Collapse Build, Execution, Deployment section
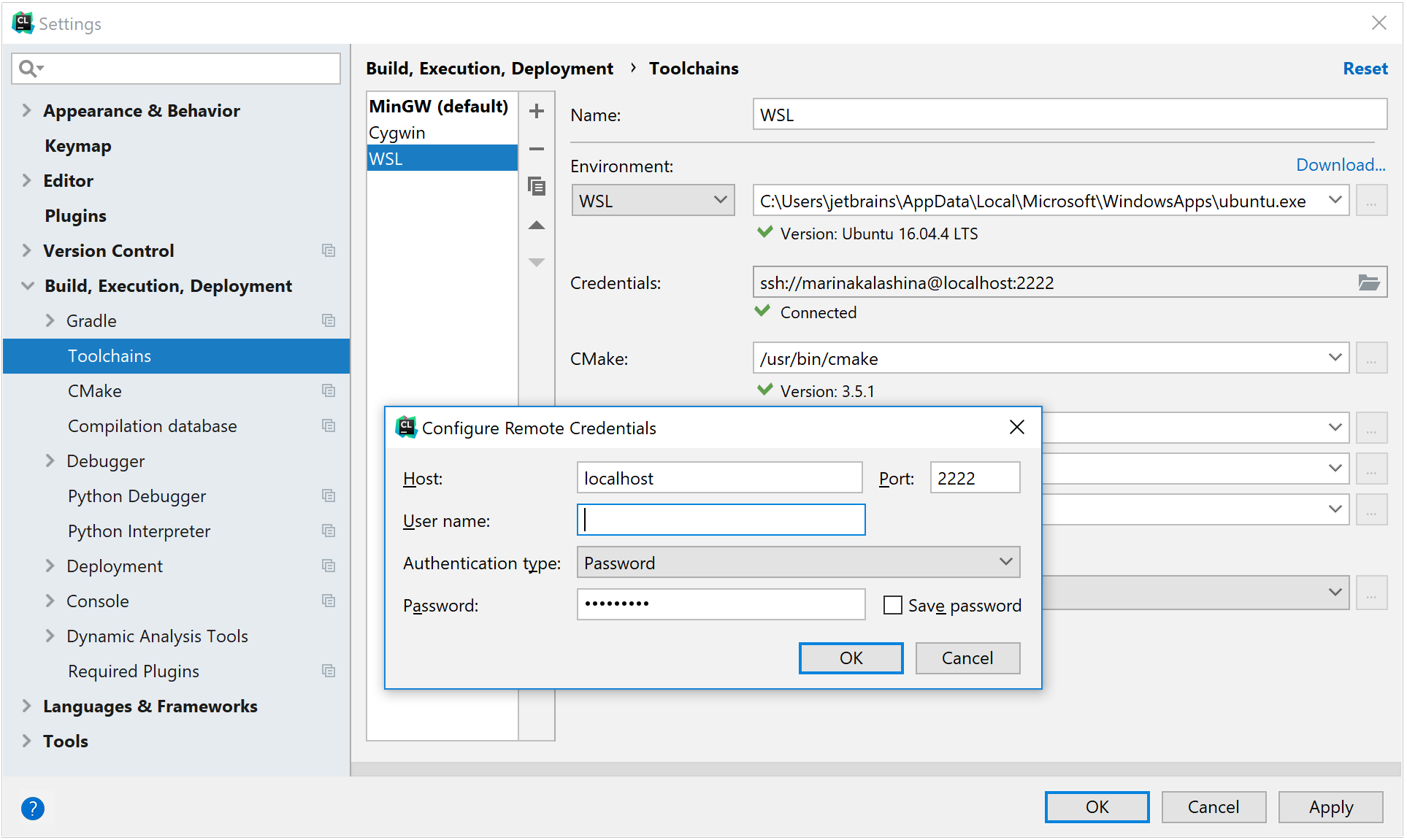Viewport: 1407px width, 840px height. click(x=27, y=285)
